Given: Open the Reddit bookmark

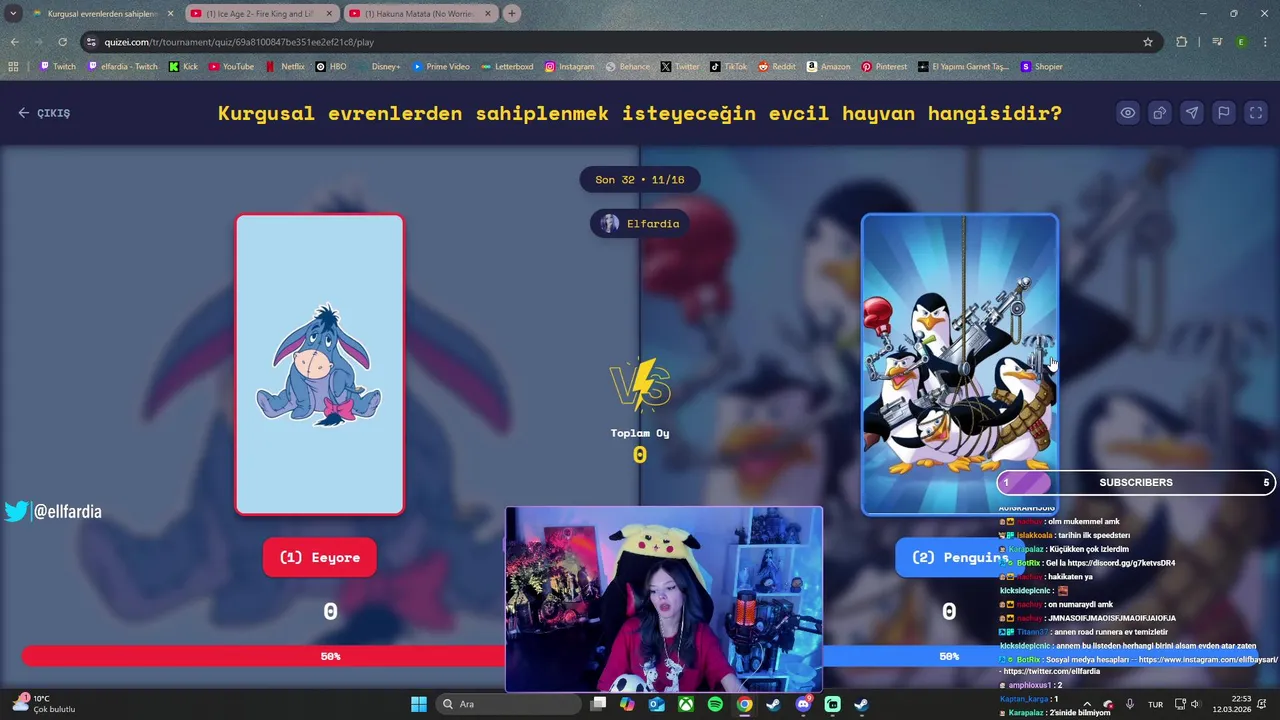Looking at the screenshot, I should point(777,67).
